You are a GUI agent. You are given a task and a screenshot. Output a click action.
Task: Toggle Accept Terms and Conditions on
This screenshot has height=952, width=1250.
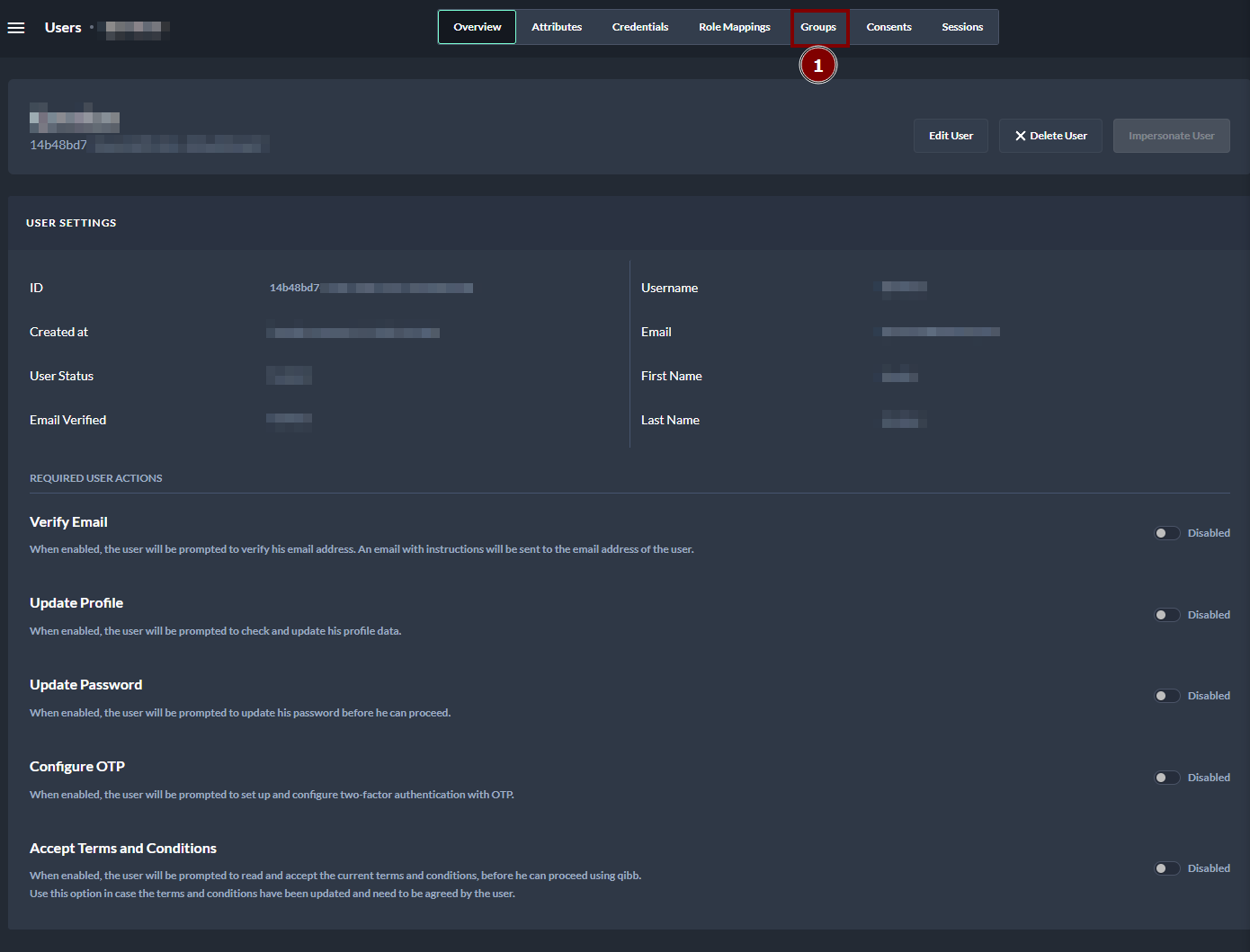(x=1166, y=868)
